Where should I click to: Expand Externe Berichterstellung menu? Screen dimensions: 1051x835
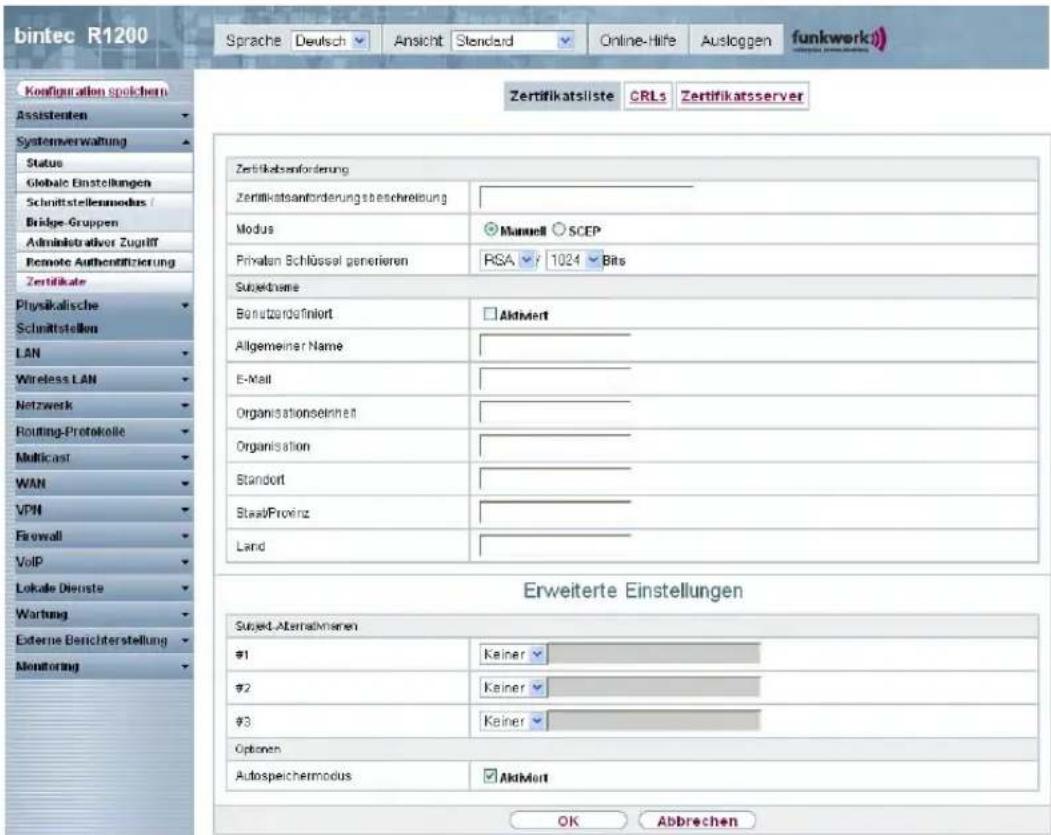(103, 641)
